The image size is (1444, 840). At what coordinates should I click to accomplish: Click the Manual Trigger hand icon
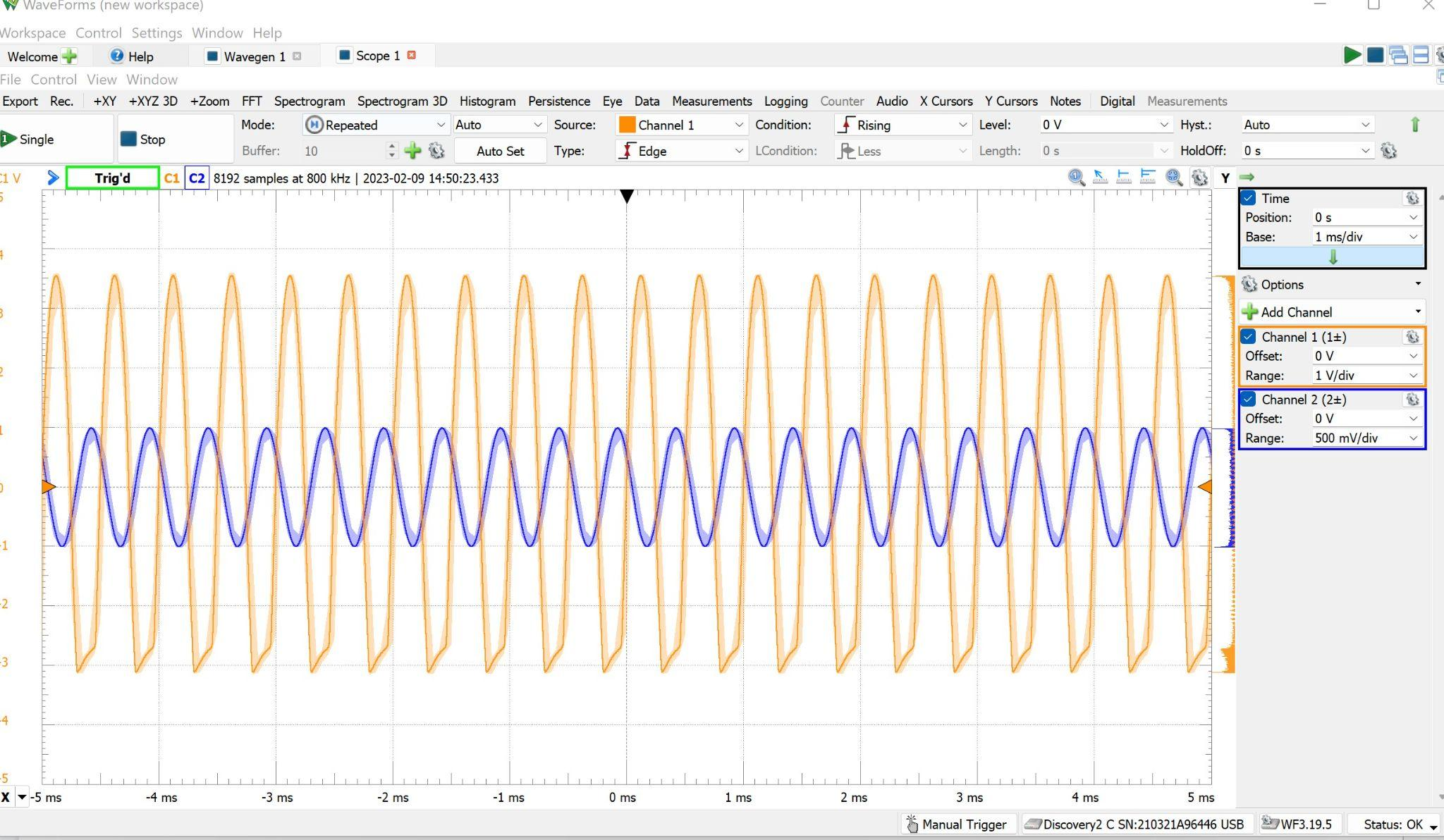click(912, 824)
